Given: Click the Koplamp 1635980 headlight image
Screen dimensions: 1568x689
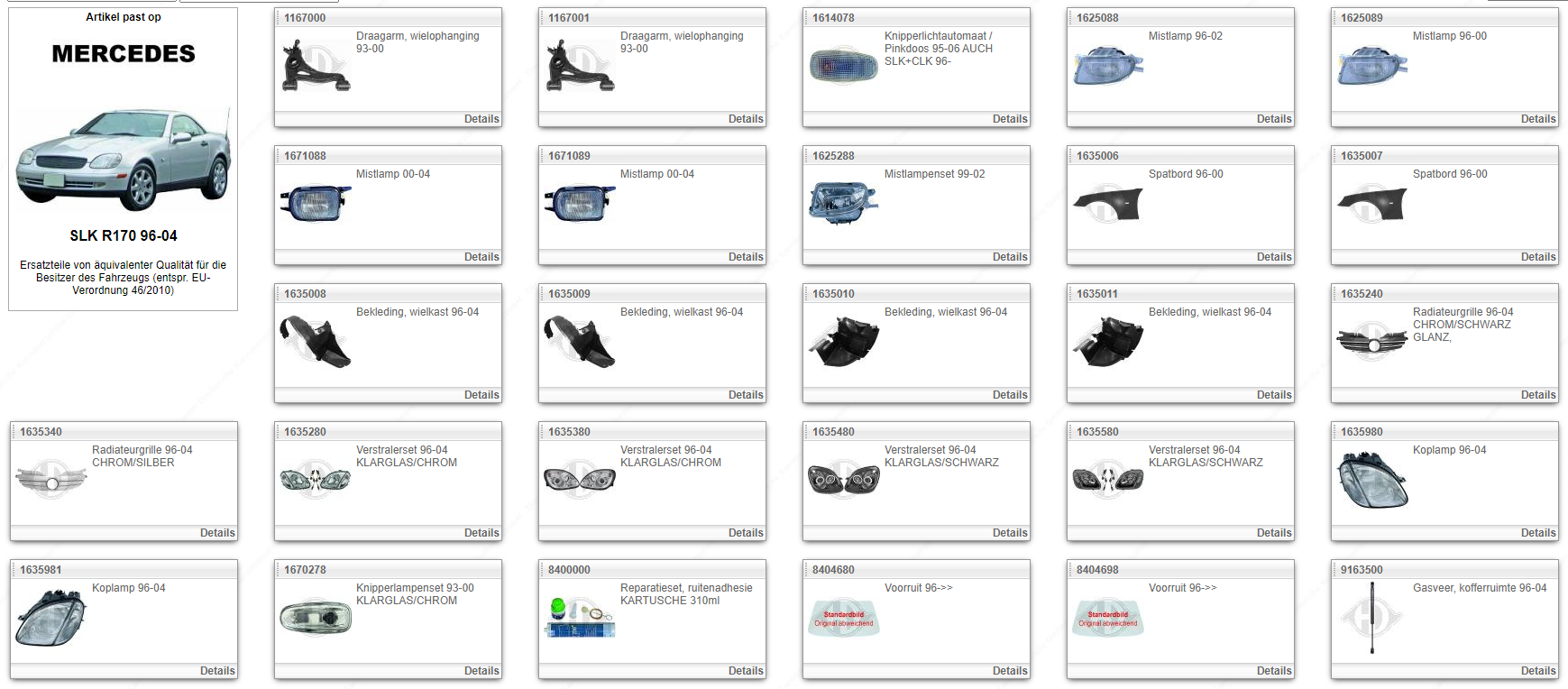Looking at the screenshot, I should click(1371, 480).
